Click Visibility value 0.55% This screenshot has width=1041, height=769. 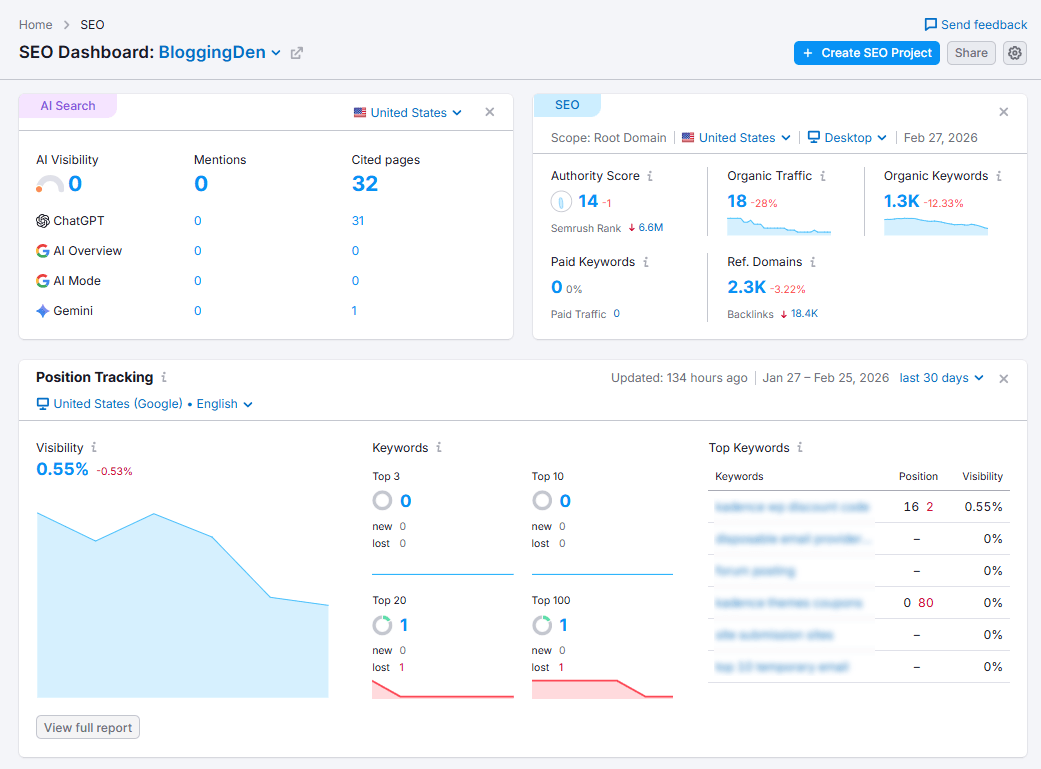62,470
